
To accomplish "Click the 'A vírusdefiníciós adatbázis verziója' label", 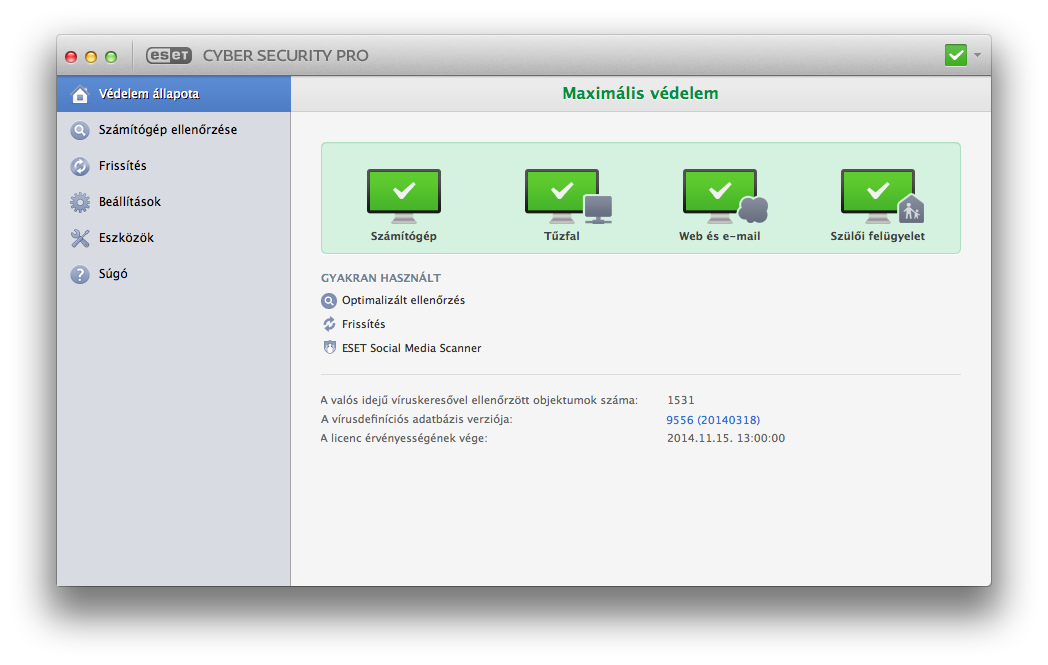I will [x=416, y=420].
